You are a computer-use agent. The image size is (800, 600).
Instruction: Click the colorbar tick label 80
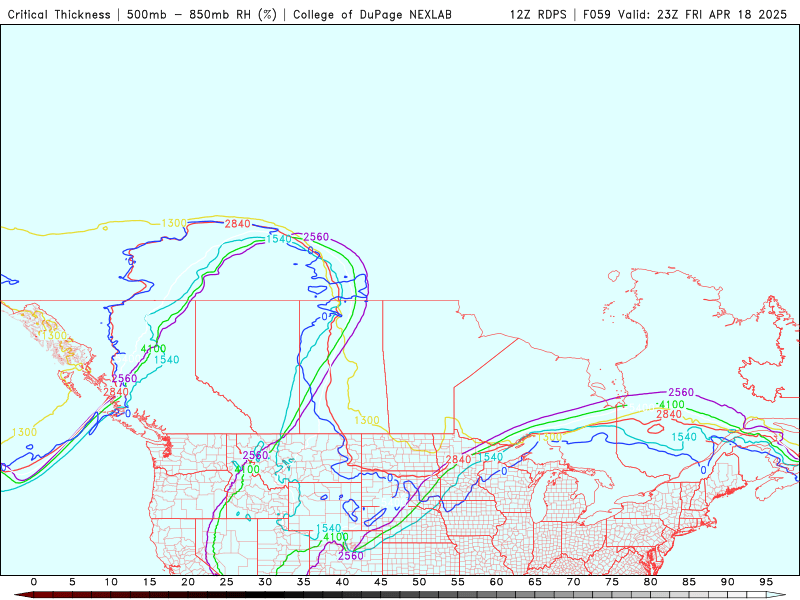(651, 582)
